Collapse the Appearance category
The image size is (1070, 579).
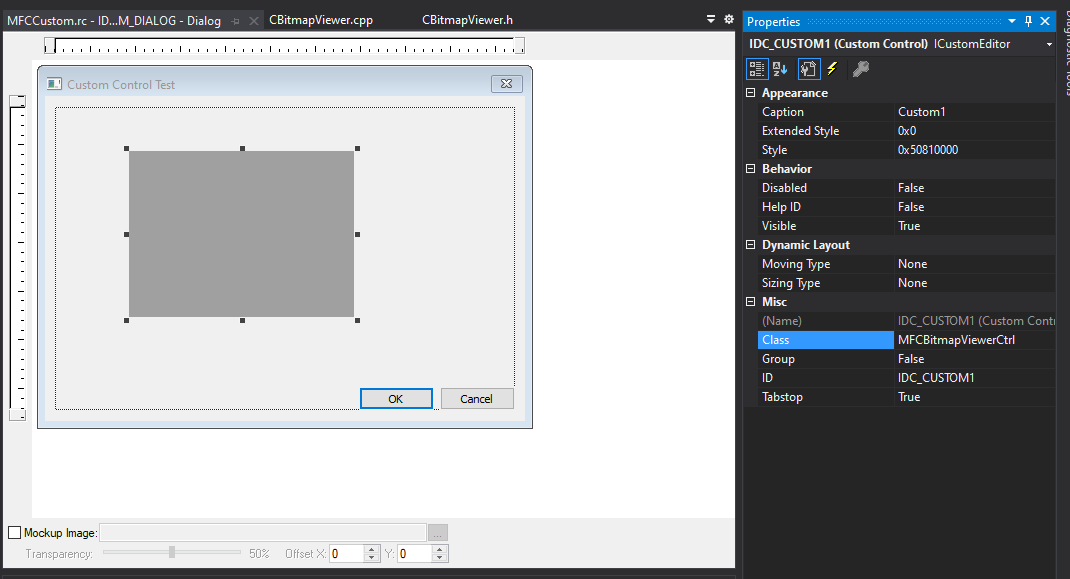pyautogui.click(x=751, y=93)
